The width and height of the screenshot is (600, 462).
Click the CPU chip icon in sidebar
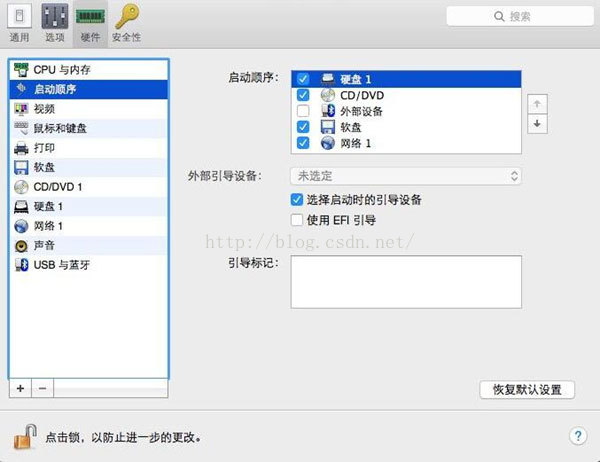21,70
